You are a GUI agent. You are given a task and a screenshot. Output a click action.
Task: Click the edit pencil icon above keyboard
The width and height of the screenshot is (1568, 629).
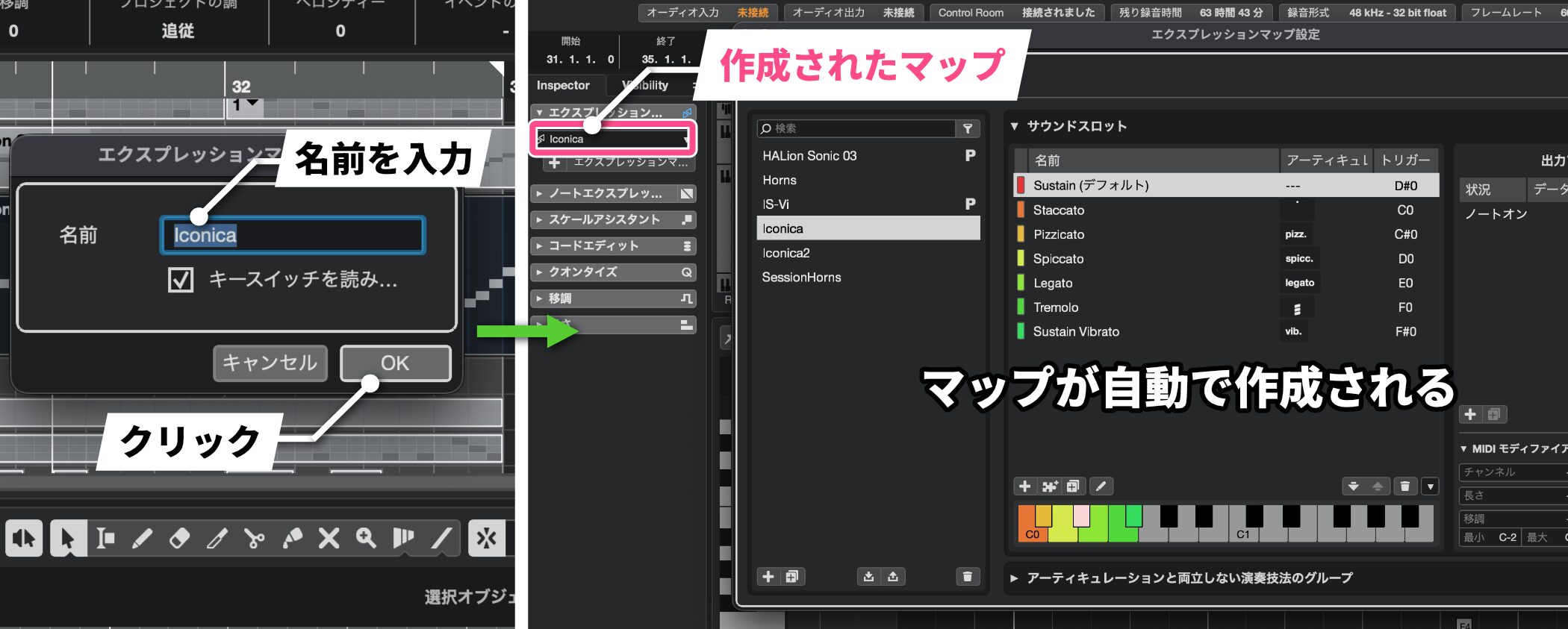coord(1101,486)
